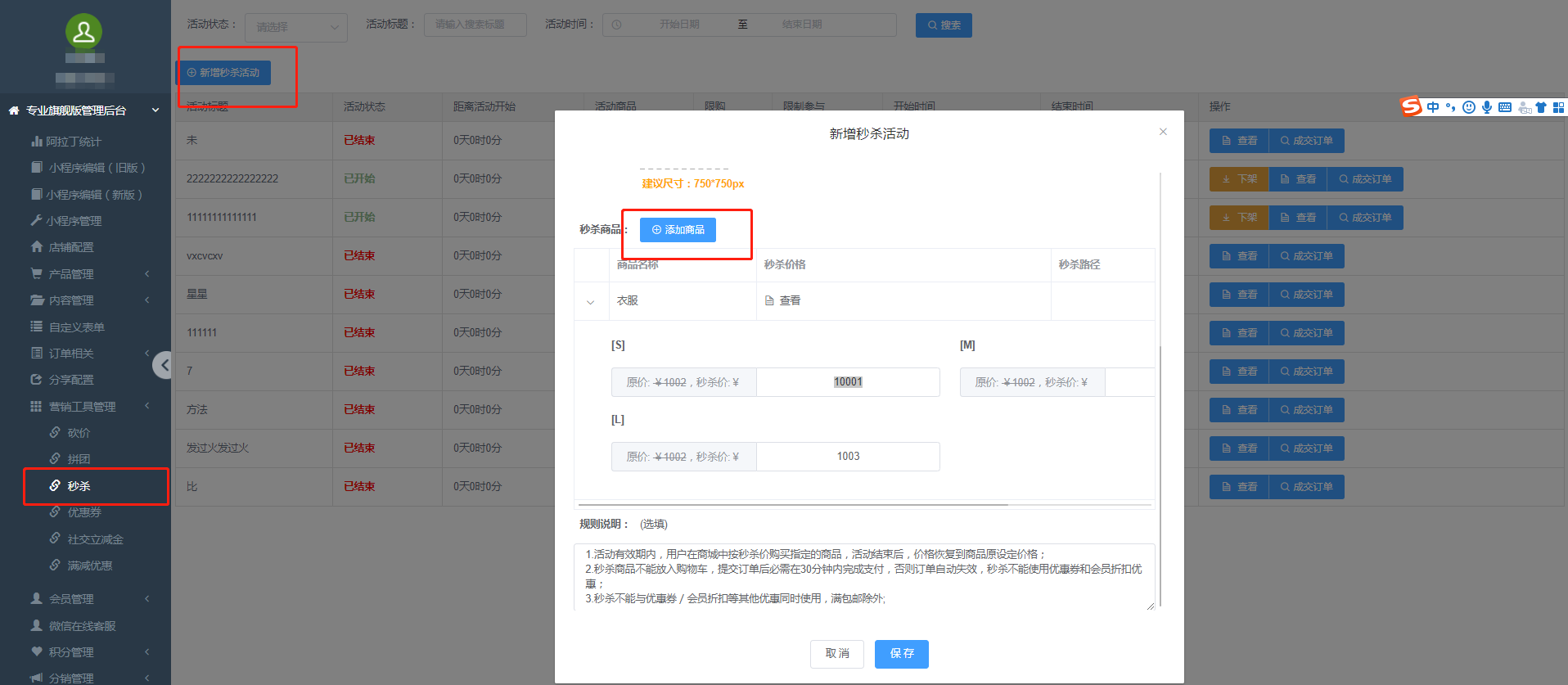The width and height of the screenshot is (1568, 685).
Task: Click the 查看 document icon in 衣服 row
Action: 769,301
